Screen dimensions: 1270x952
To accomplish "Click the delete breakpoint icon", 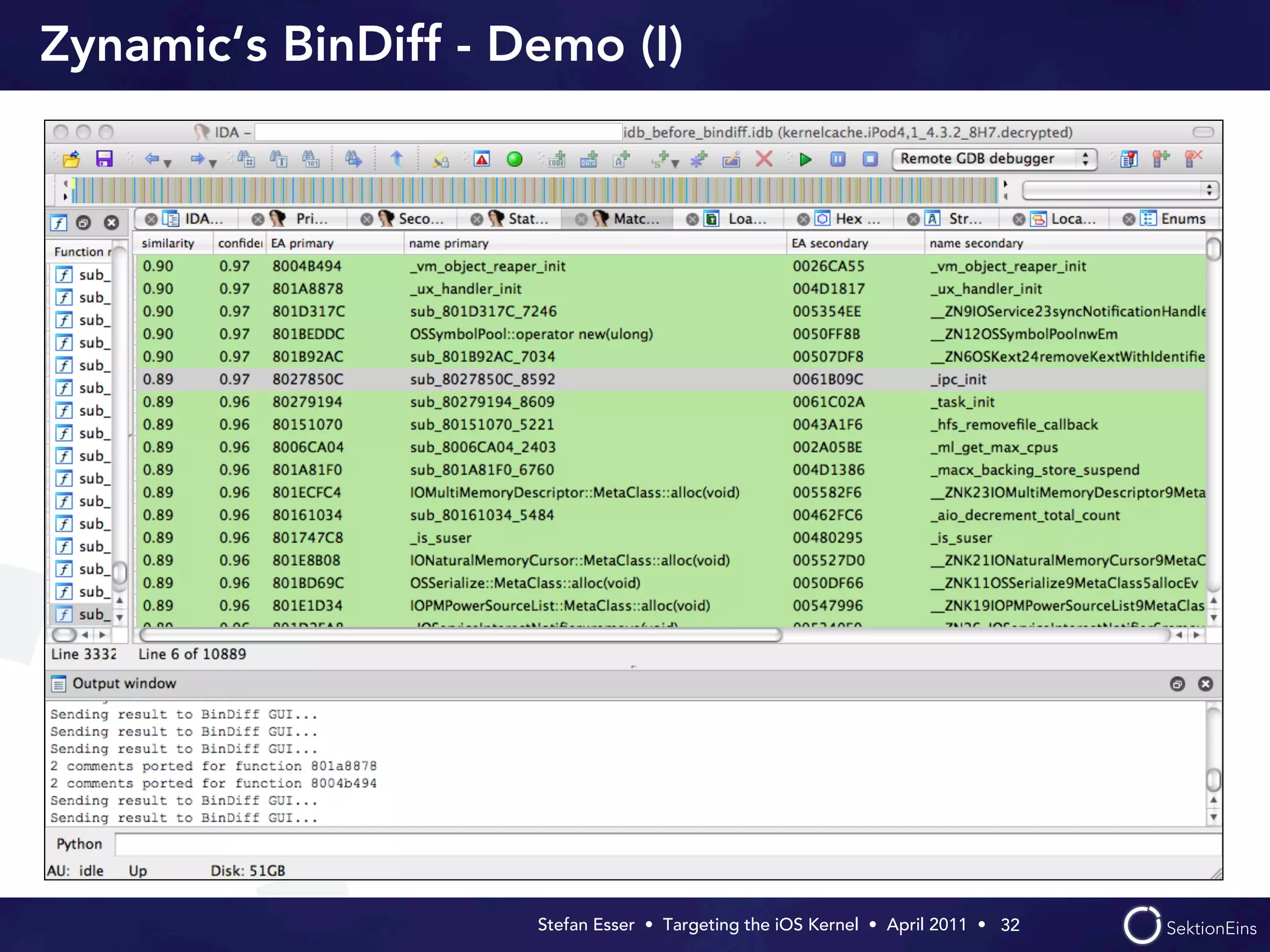I will (1193, 159).
